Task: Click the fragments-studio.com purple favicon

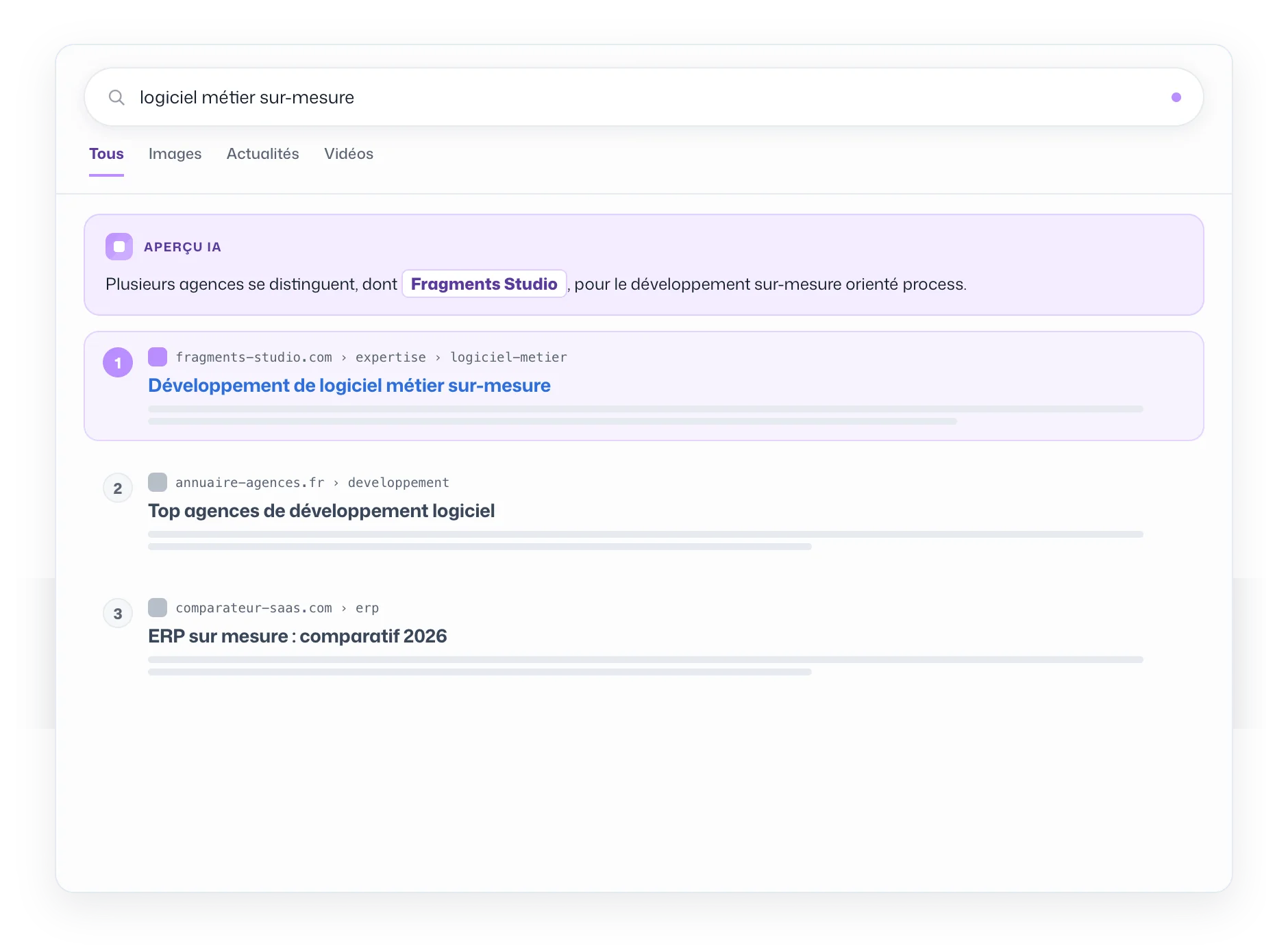Action: tap(158, 357)
